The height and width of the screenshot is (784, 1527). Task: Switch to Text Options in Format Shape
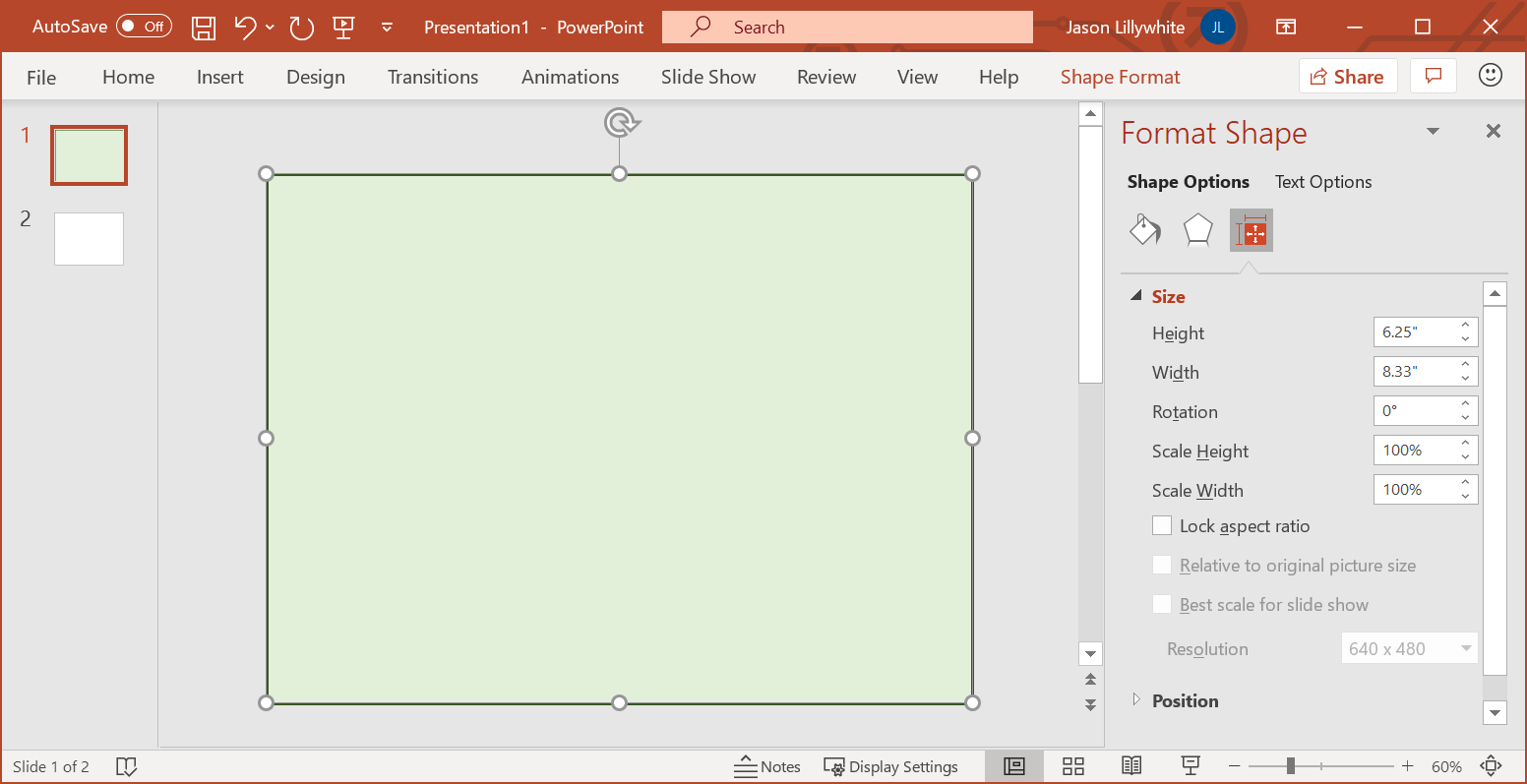1323,182
